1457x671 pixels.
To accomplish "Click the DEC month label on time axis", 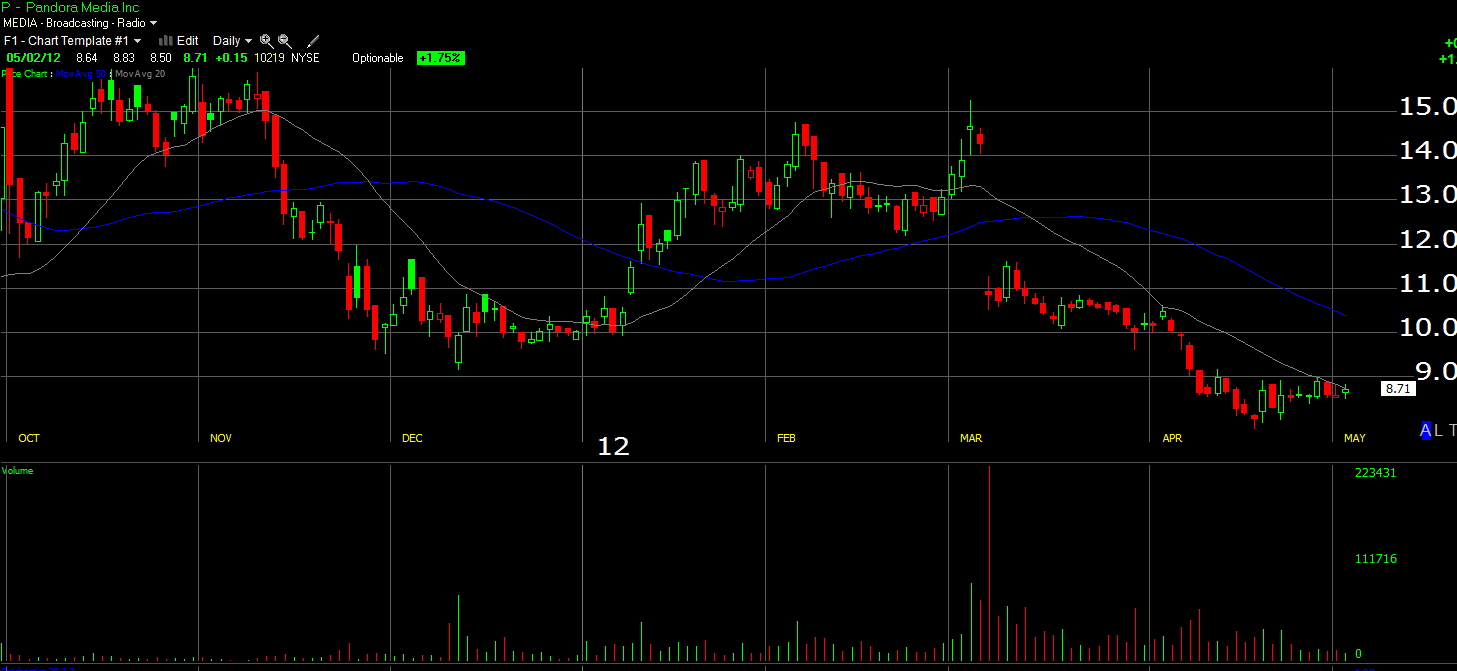I will (412, 438).
